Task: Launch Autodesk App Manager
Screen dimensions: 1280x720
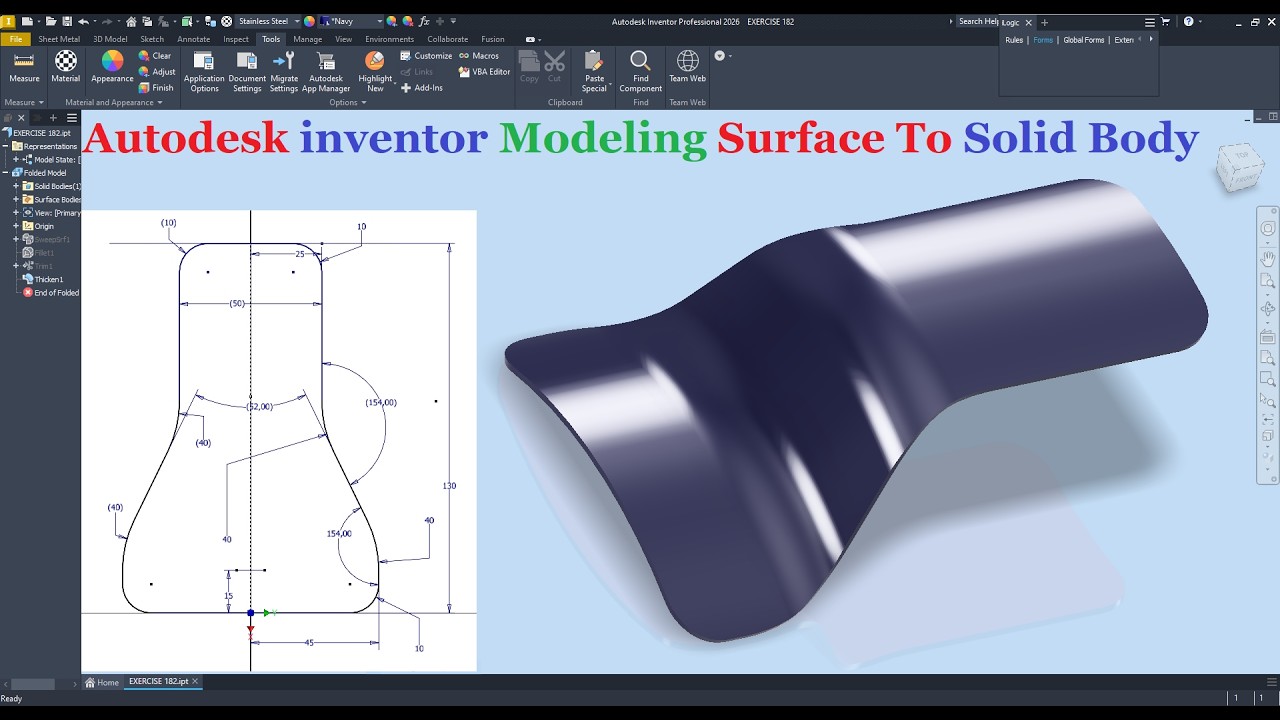Action: click(x=326, y=72)
